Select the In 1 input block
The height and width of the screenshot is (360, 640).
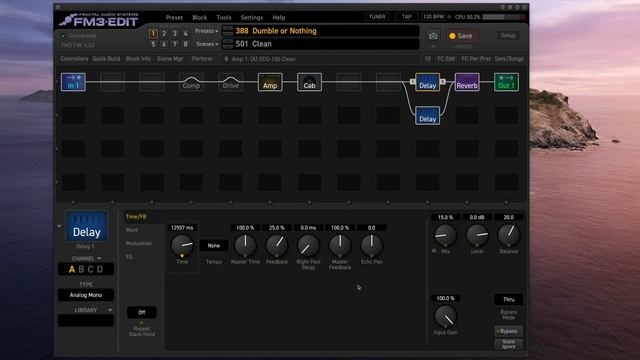pyautogui.click(x=73, y=82)
